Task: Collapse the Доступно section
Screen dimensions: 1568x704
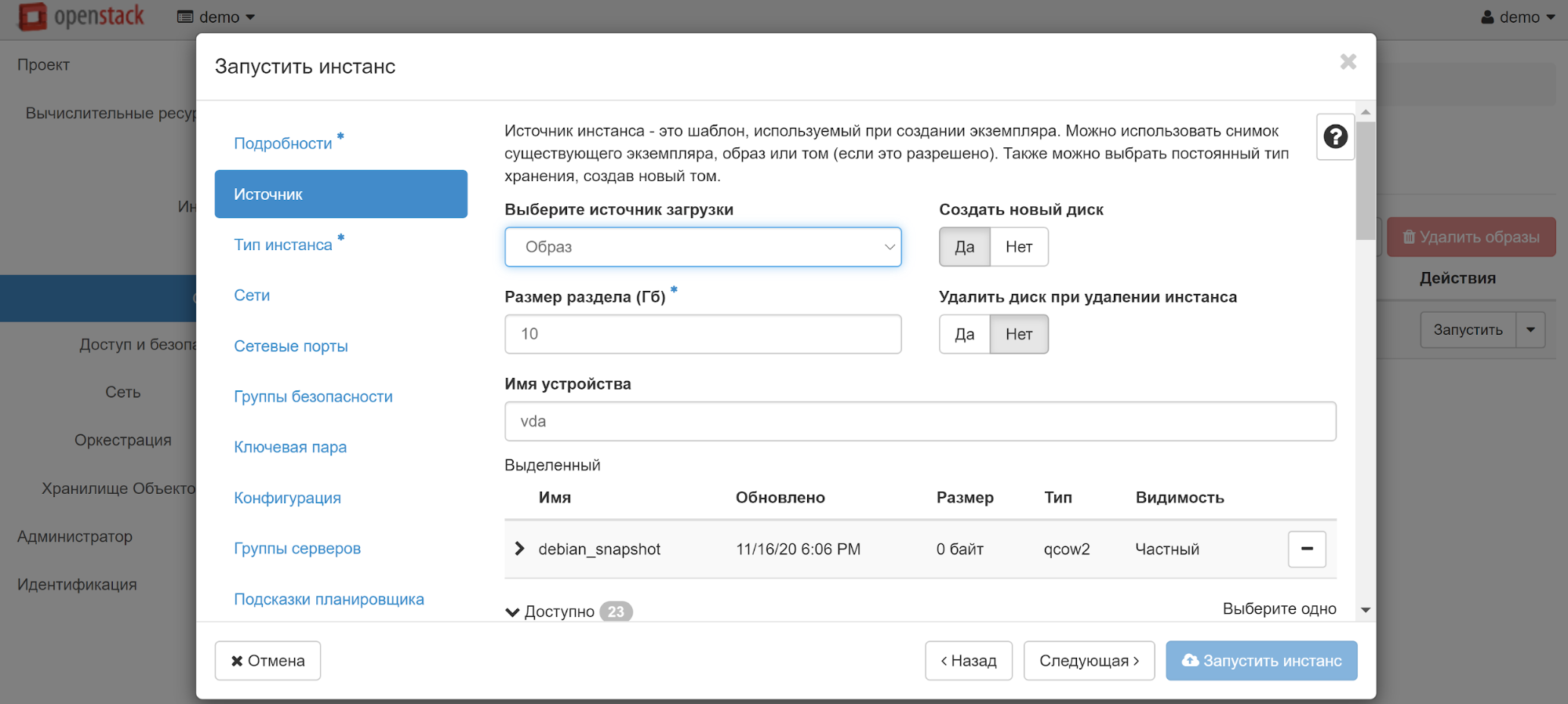Action: point(512,612)
